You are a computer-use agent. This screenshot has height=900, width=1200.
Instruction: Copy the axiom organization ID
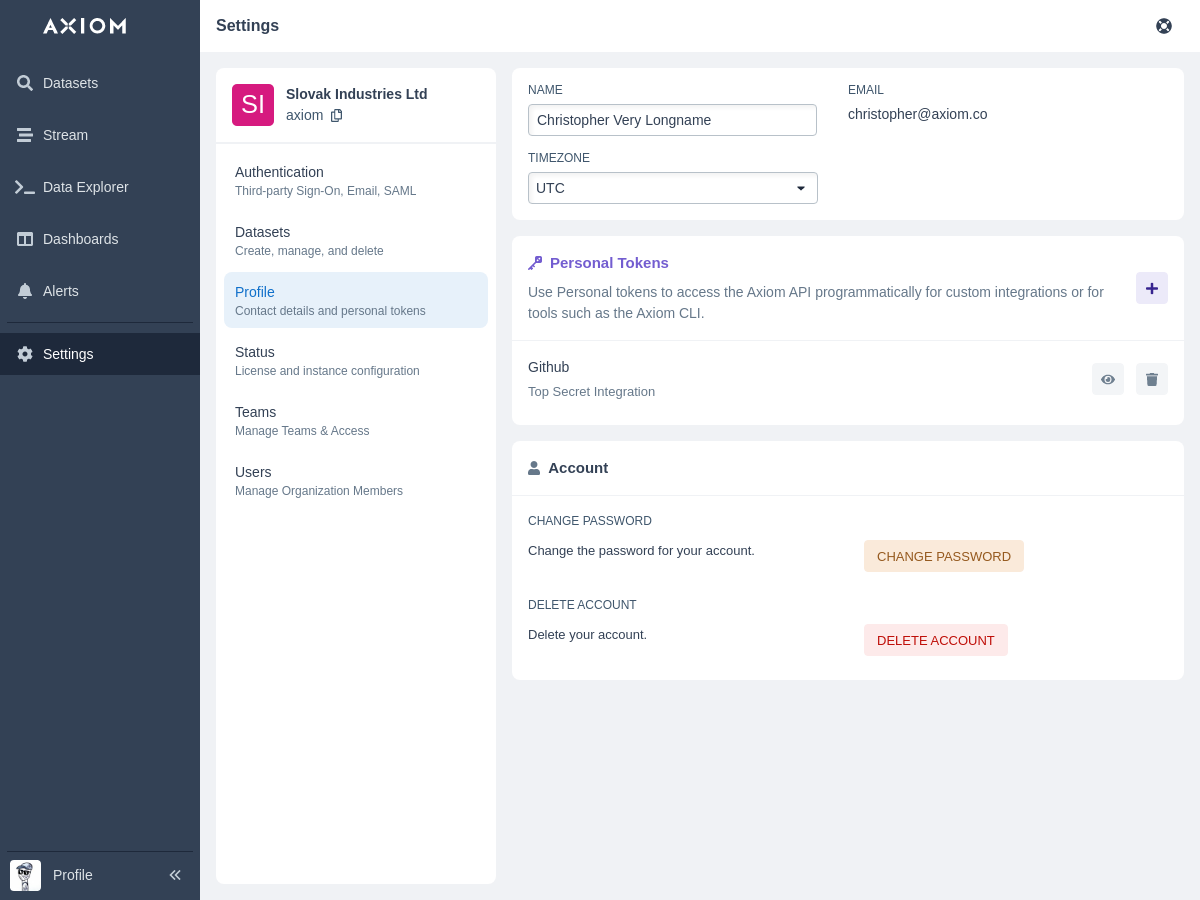click(x=336, y=115)
